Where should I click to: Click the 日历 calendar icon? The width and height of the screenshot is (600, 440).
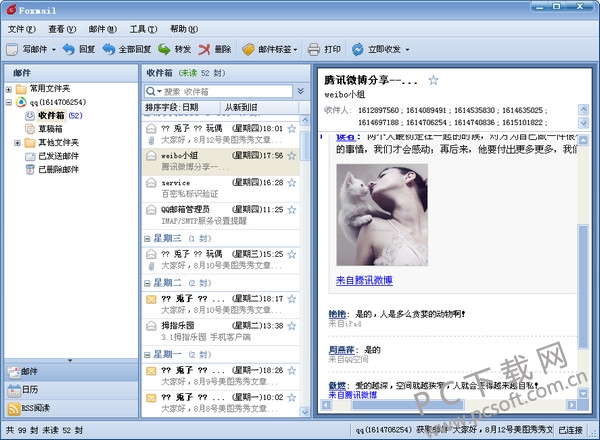(14, 390)
